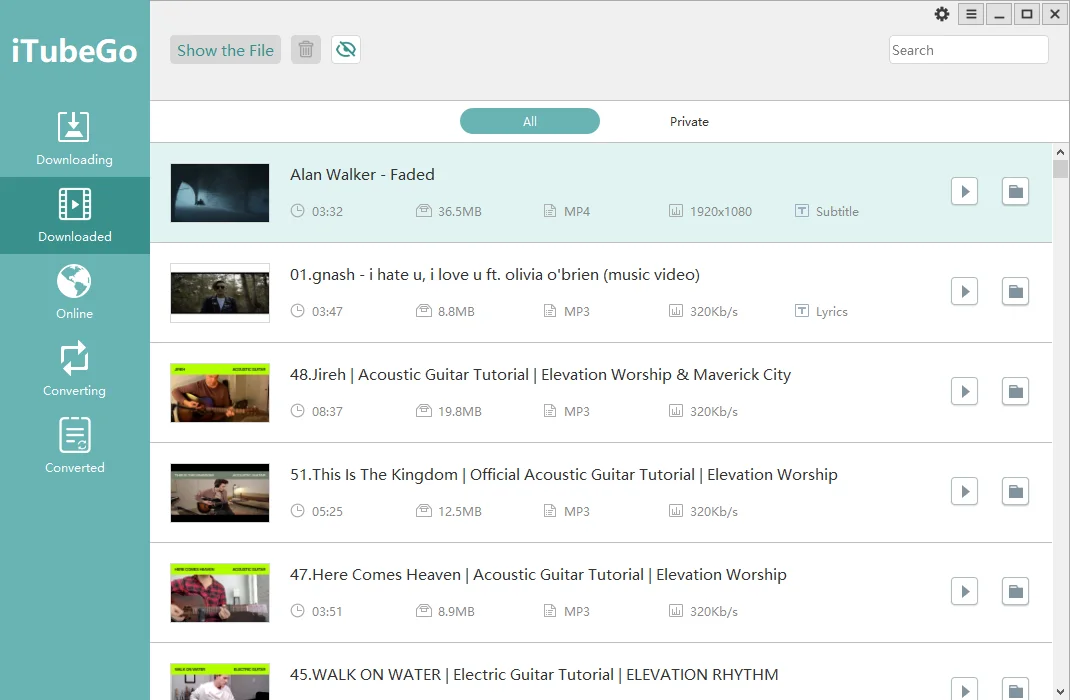
Task: Toggle the private mode eye icon
Action: (x=346, y=50)
